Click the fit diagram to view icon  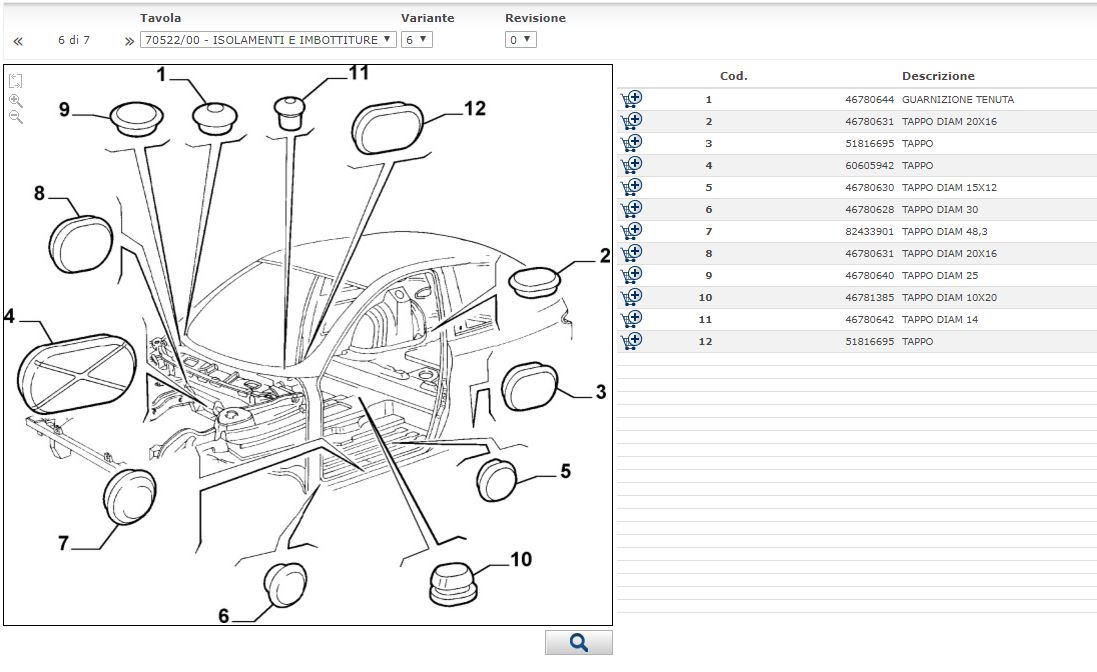15,81
